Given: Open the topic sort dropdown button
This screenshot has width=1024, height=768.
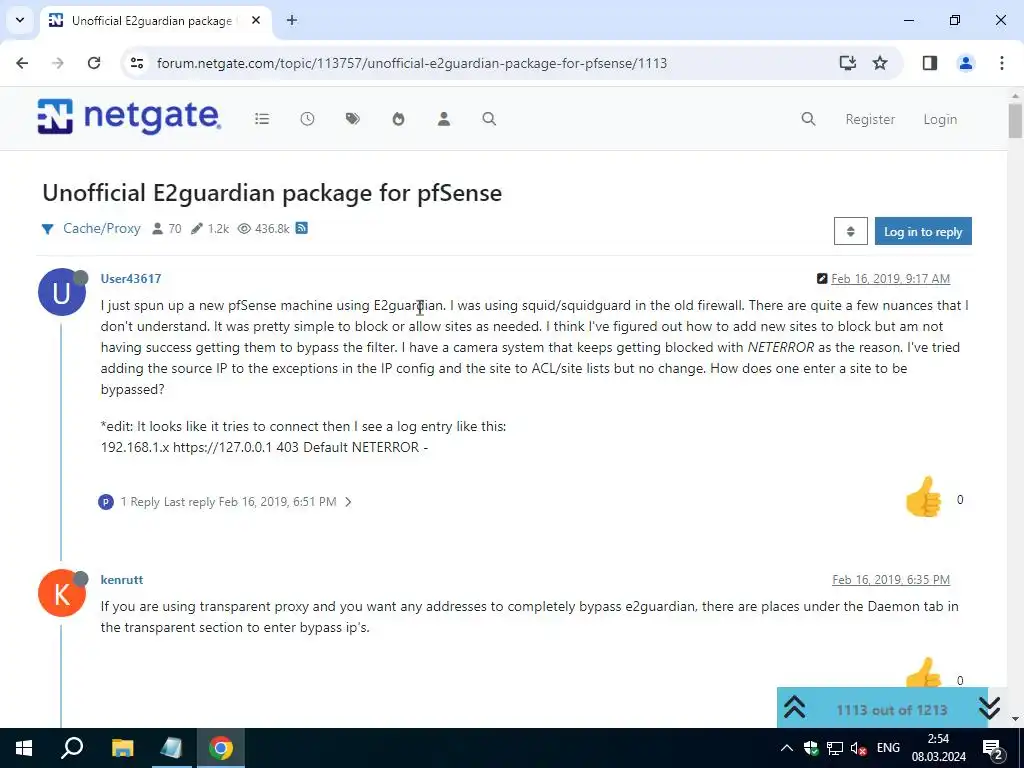Looking at the screenshot, I should pos(850,231).
